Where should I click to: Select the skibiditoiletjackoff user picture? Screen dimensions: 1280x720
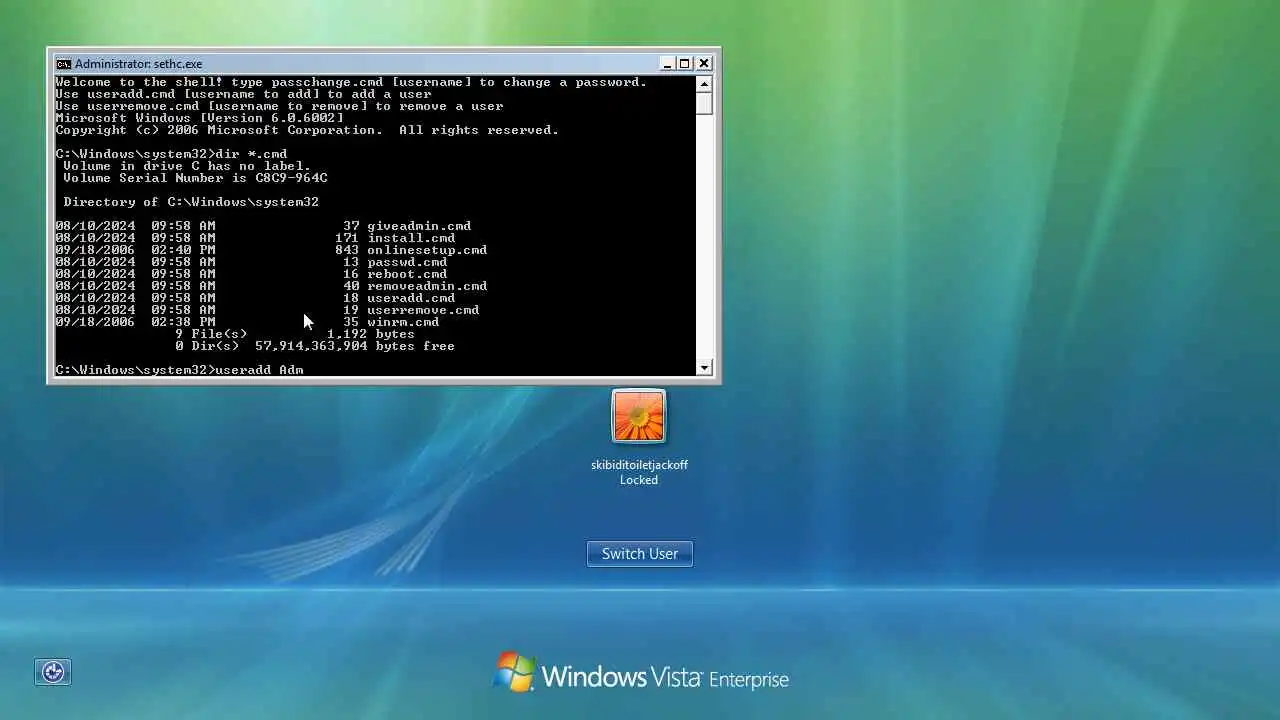639,416
